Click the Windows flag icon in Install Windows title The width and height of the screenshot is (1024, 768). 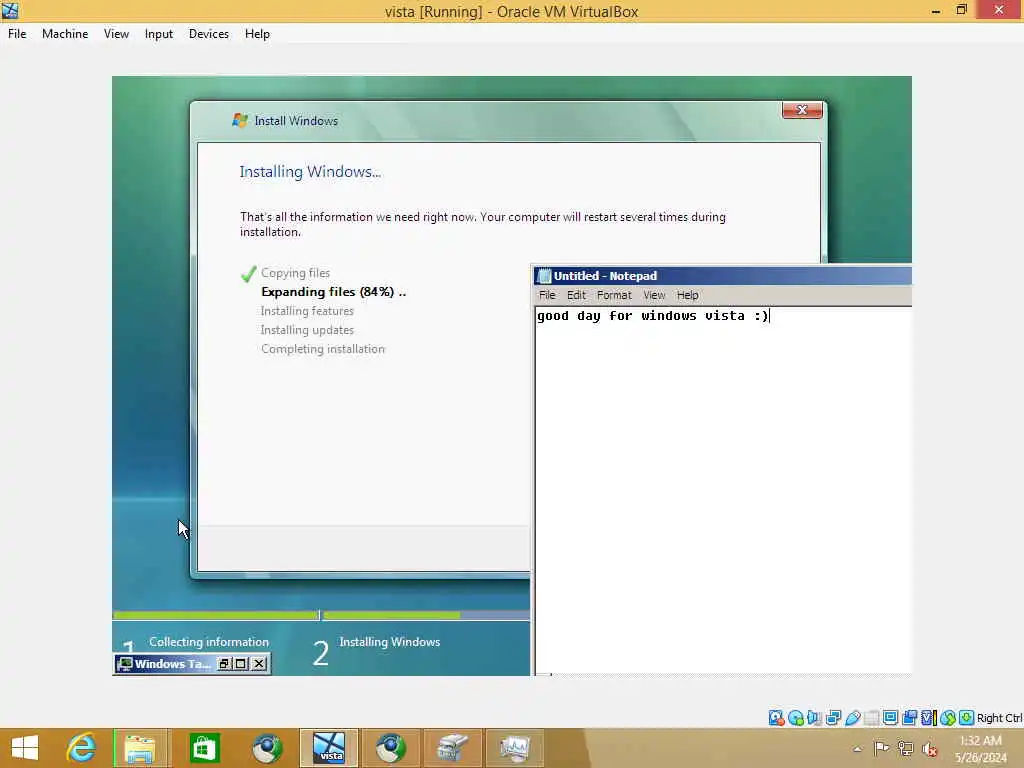click(240, 120)
